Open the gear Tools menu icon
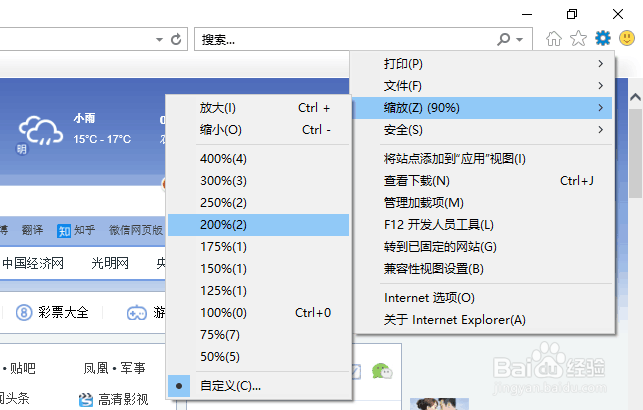643x410 pixels. [602, 39]
